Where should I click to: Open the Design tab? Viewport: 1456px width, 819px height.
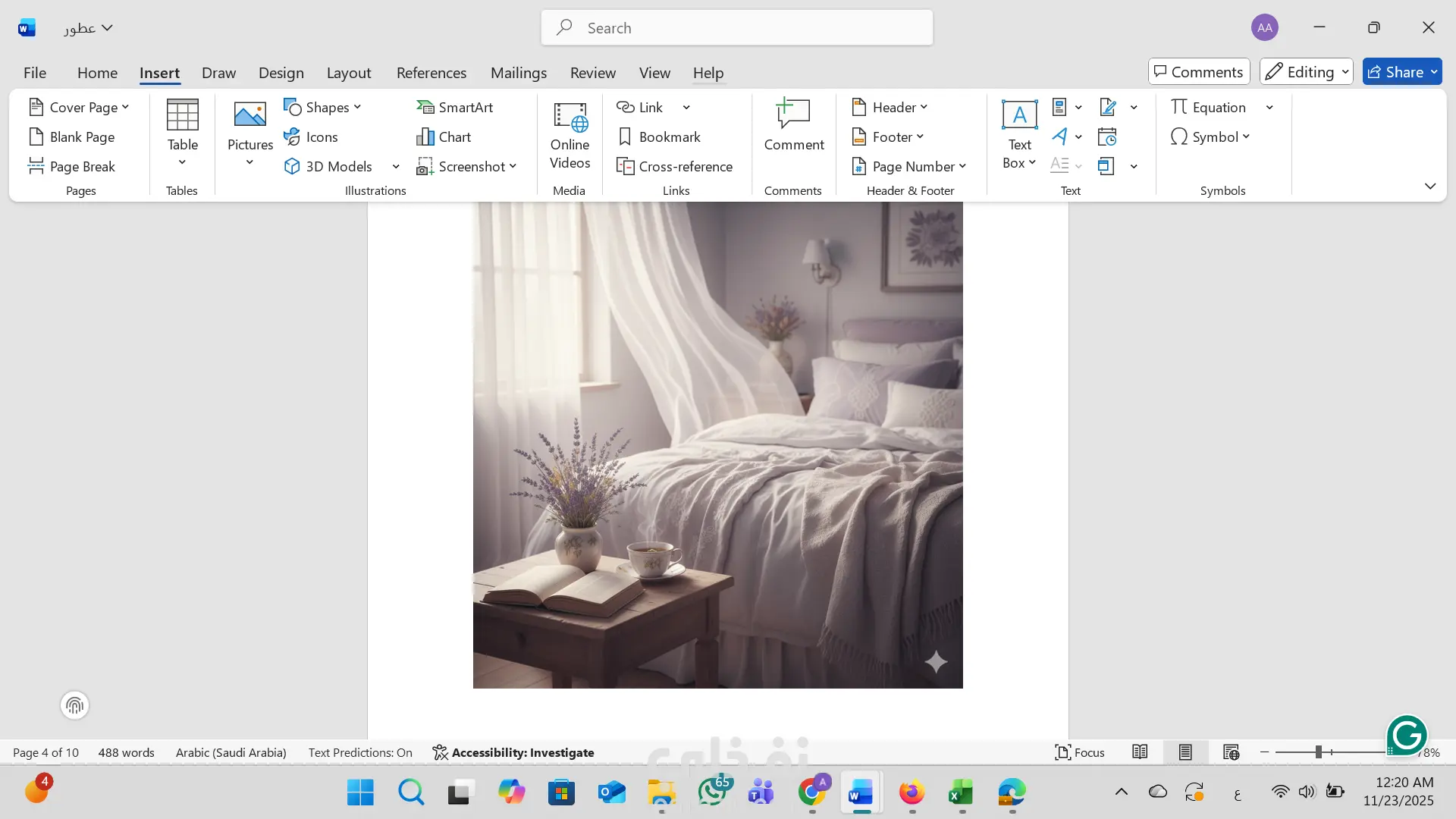click(x=281, y=73)
